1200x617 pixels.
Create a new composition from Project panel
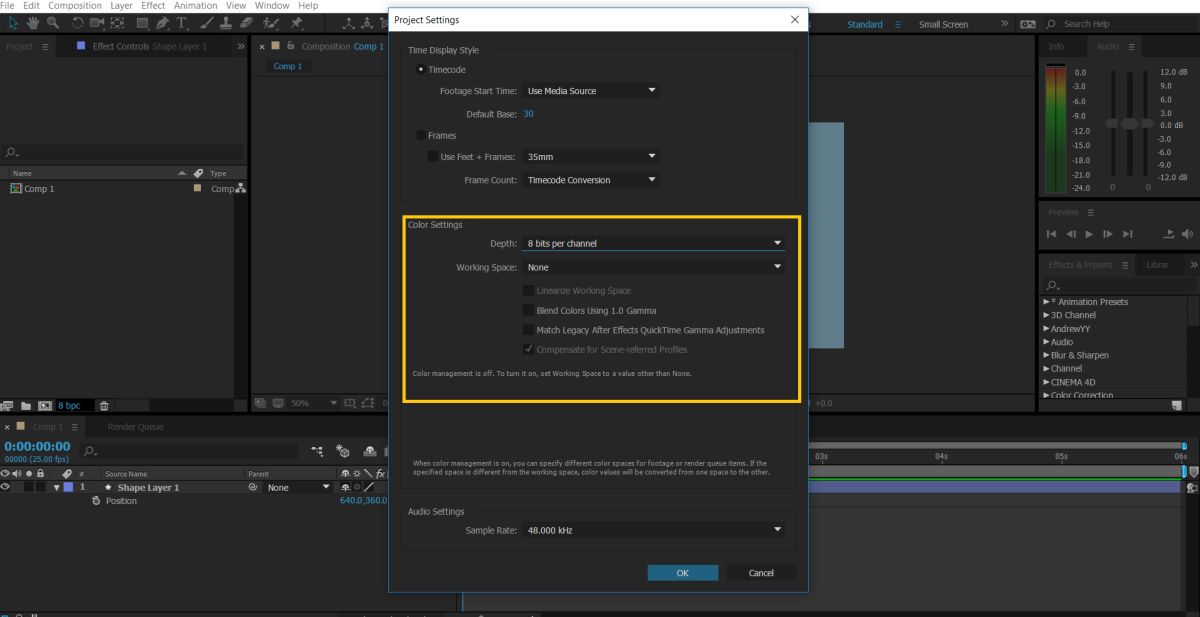45,406
